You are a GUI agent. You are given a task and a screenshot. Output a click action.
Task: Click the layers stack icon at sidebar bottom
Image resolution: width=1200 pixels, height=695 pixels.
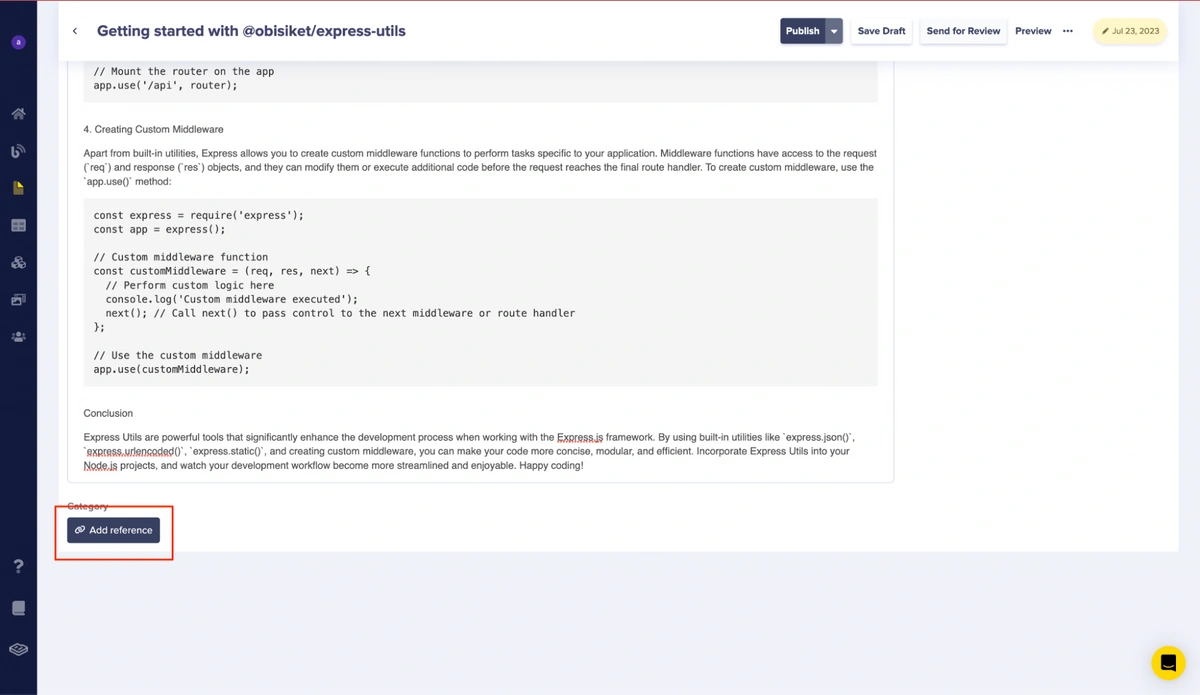[x=18, y=649]
